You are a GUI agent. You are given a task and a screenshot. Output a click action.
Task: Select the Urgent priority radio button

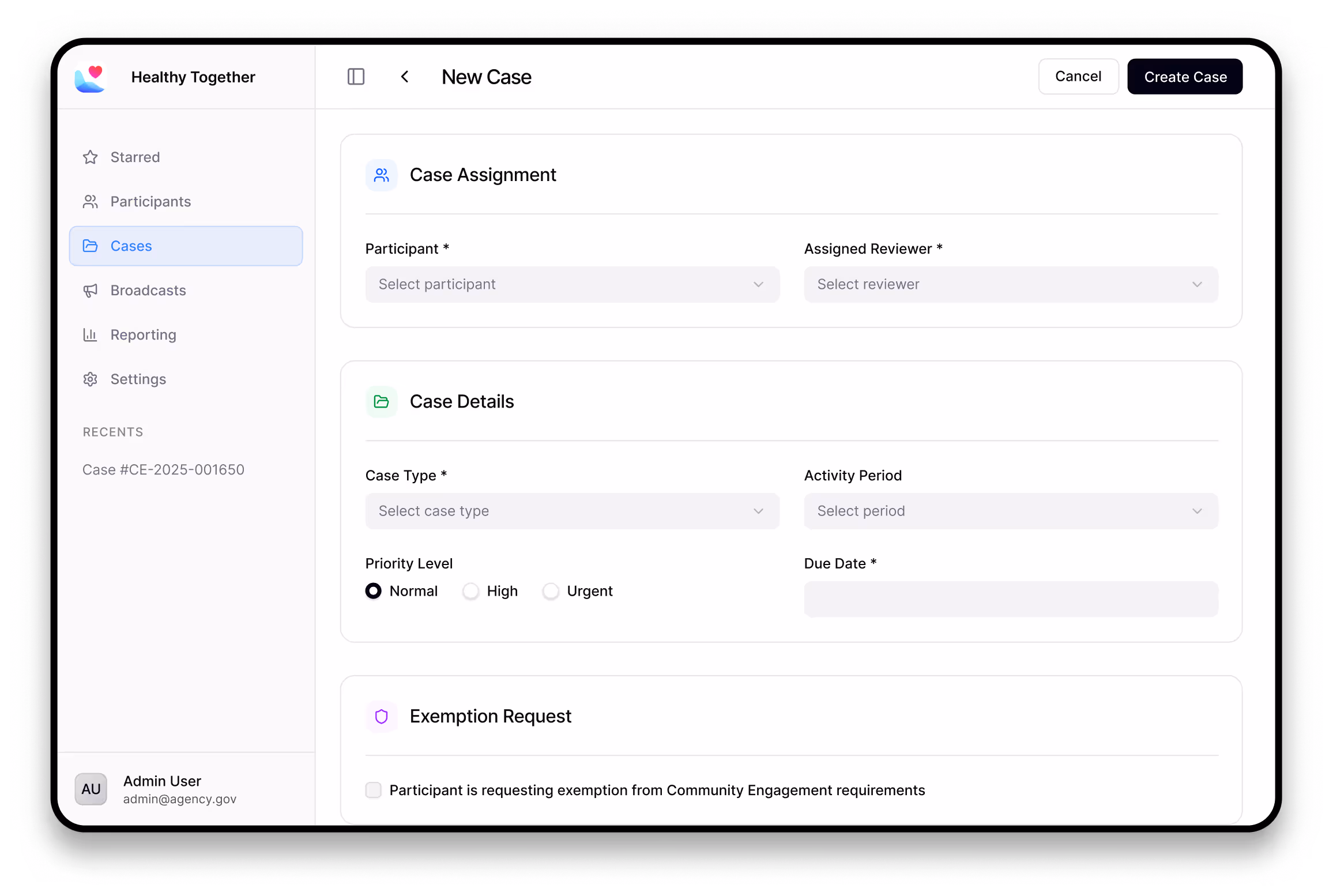pyautogui.click(x=551, y=591)
